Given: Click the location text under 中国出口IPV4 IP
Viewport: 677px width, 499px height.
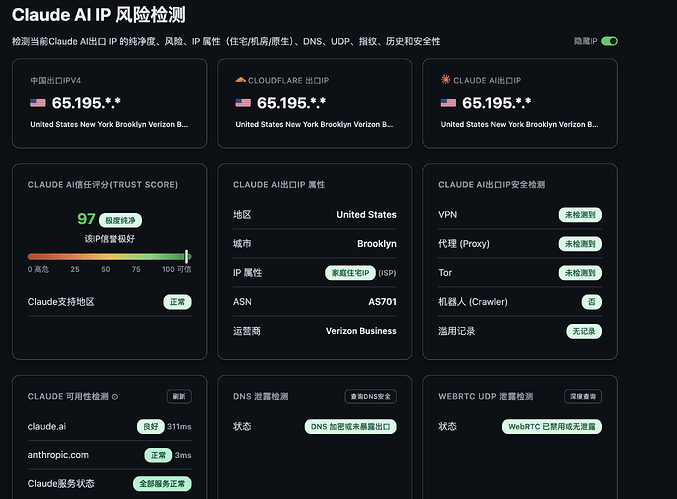Looking at the screenshot, I should tap(109, 124).
